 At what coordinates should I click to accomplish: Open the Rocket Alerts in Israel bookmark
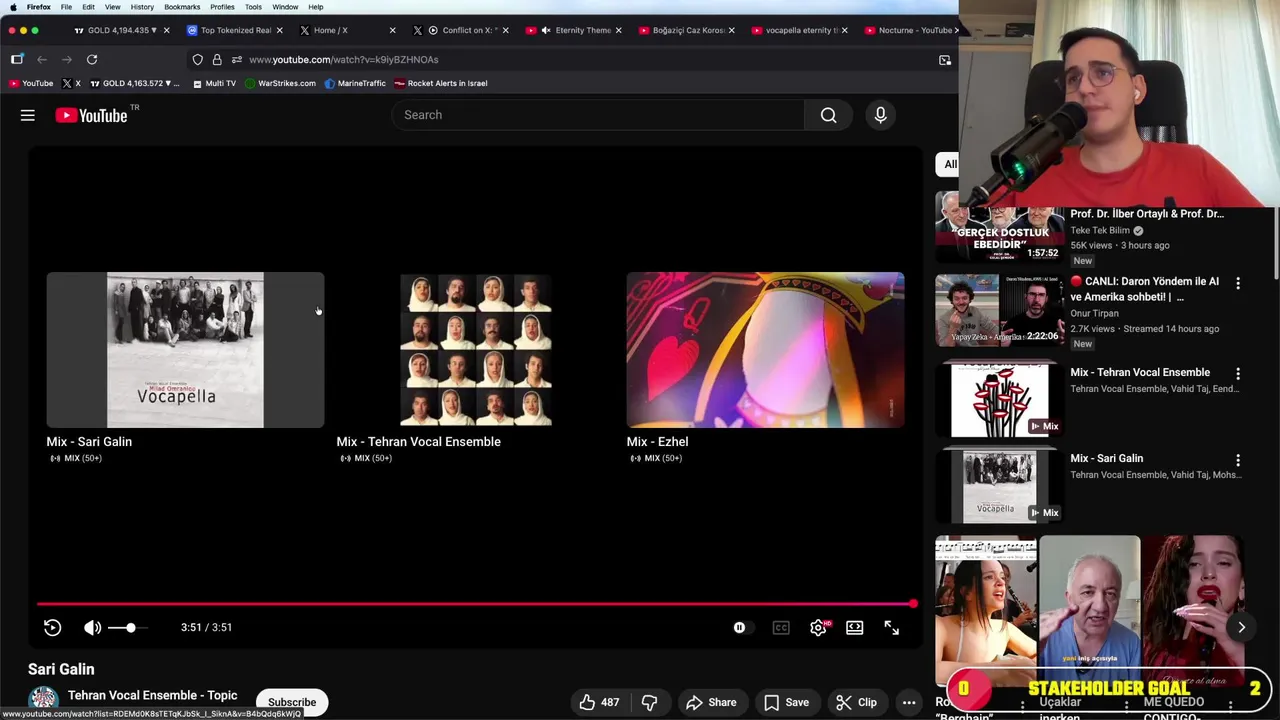point(441,83)
